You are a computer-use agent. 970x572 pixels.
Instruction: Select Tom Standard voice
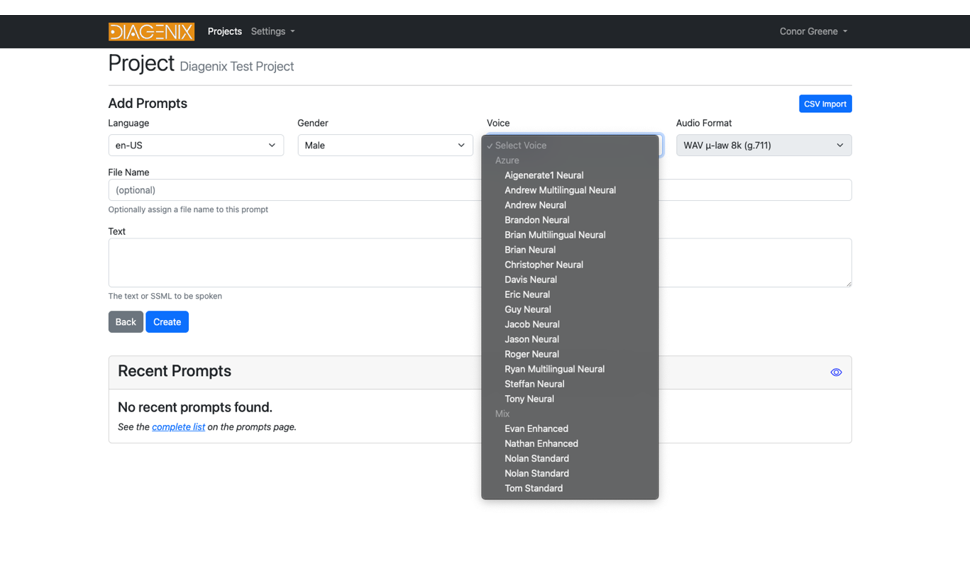click(570, 488)
